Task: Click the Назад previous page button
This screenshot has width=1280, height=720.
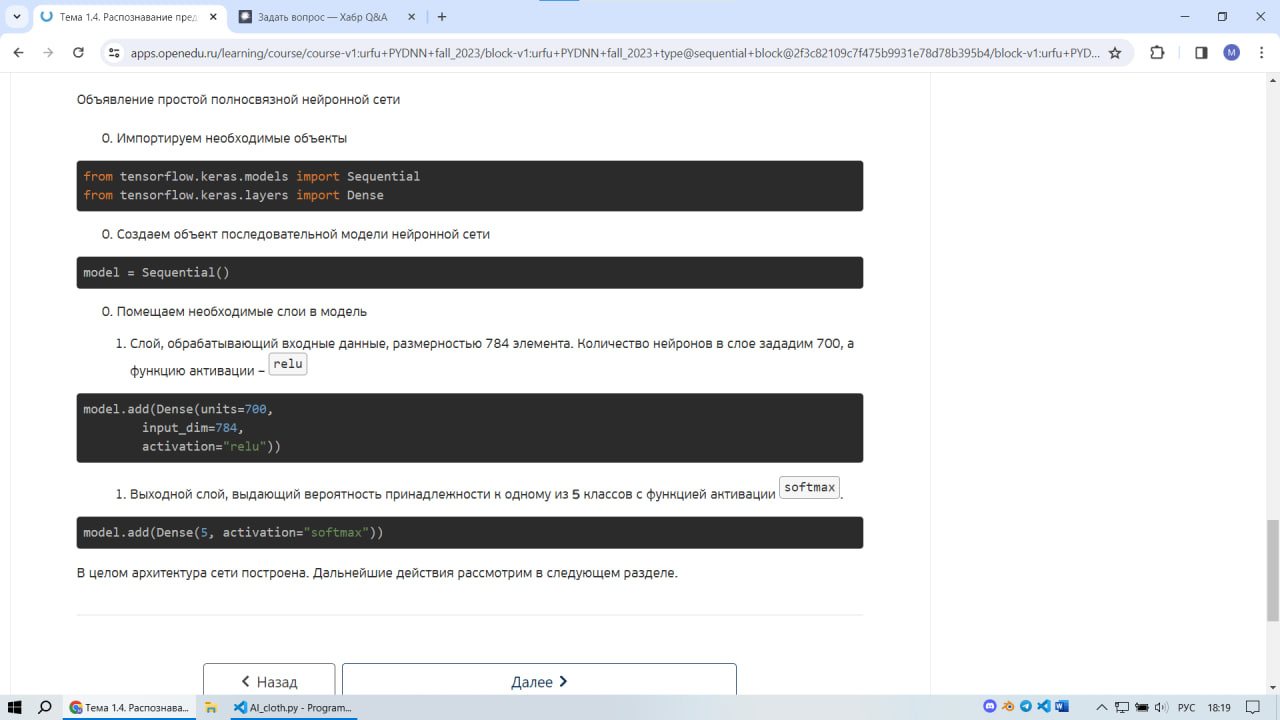Action: [269, 680]
